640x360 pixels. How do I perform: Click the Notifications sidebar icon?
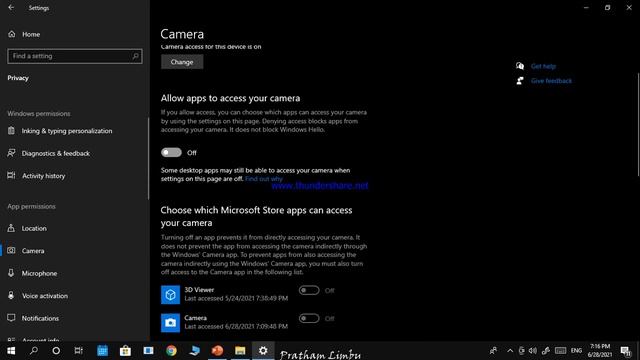pyautogui.click(x=11, y=318)
